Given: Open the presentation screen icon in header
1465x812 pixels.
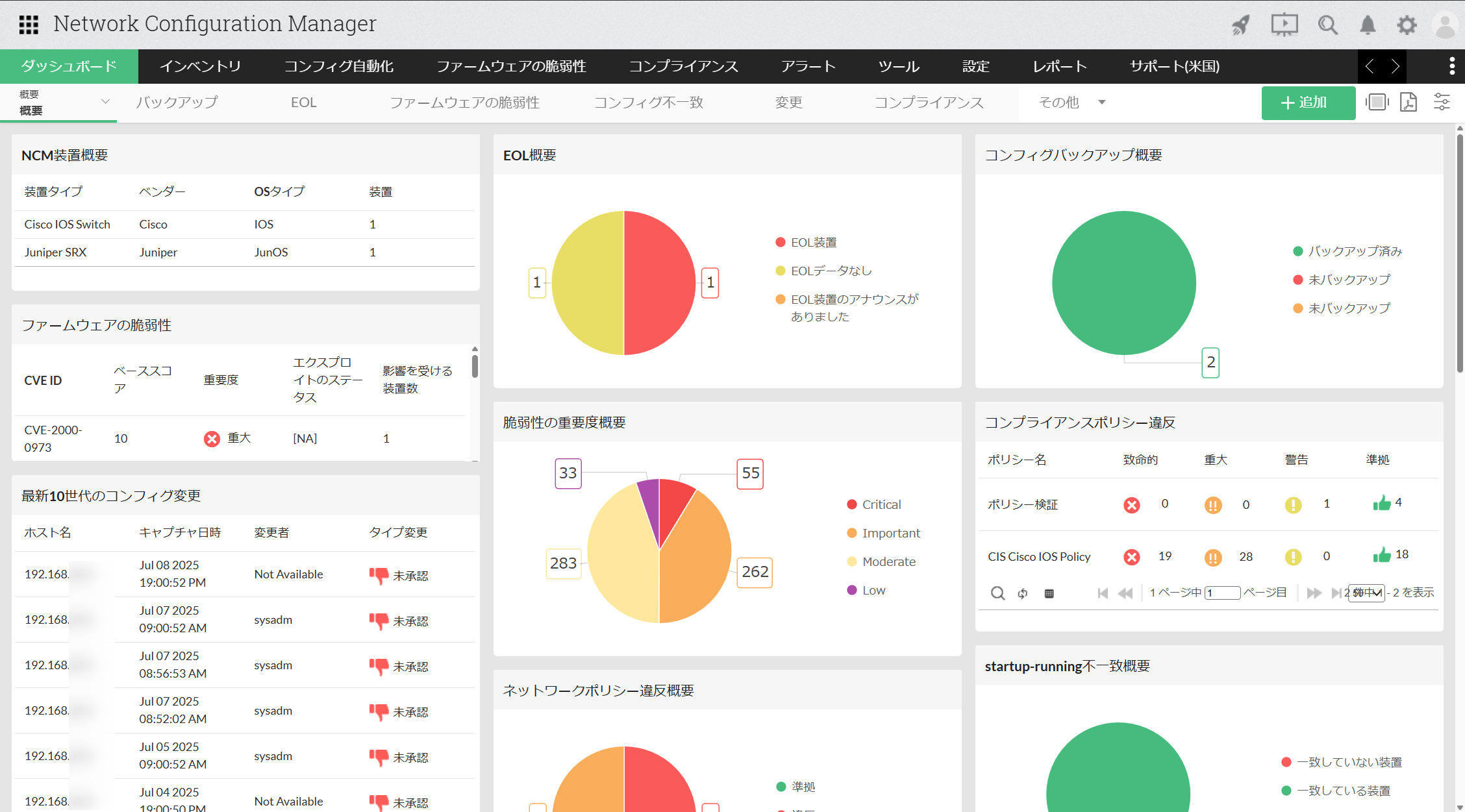Looking at the screenshot, I should pyautogui.click(x=1284, y=25).
